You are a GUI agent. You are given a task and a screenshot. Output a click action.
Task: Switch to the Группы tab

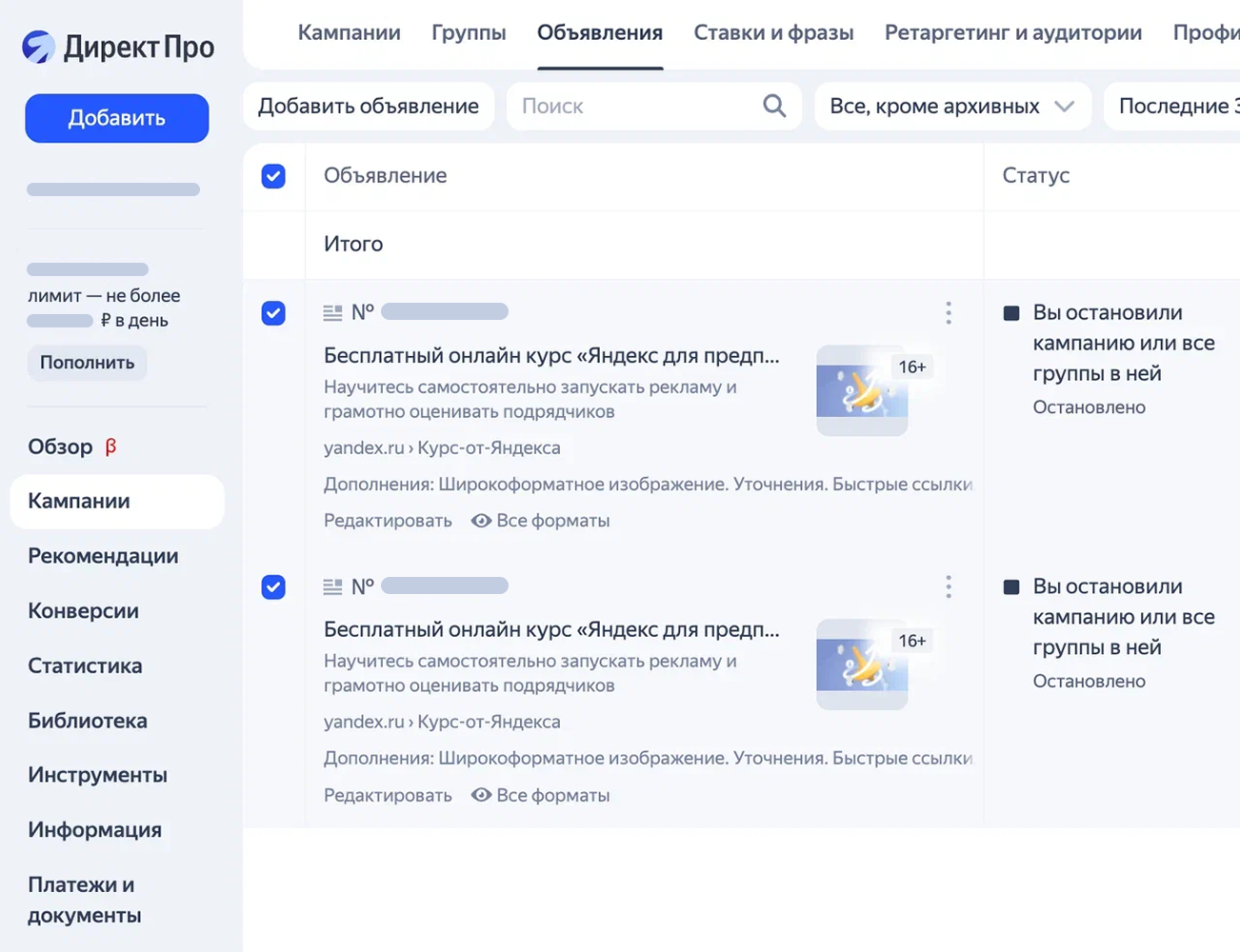pyautogui.click(x=469, y=32)
